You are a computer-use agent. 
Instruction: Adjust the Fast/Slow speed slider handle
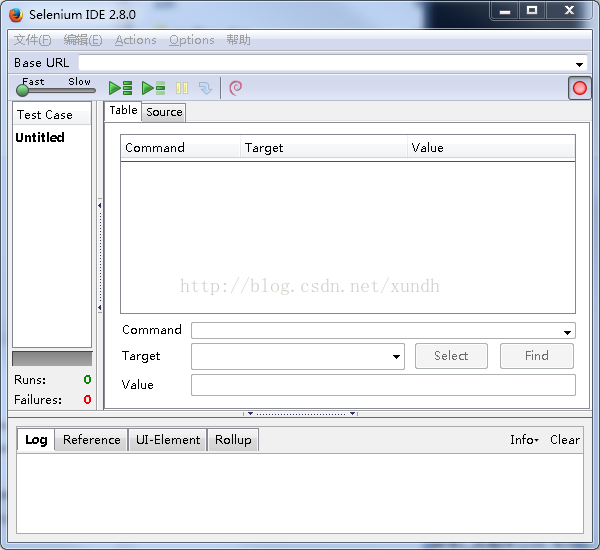tap(23, 90)
